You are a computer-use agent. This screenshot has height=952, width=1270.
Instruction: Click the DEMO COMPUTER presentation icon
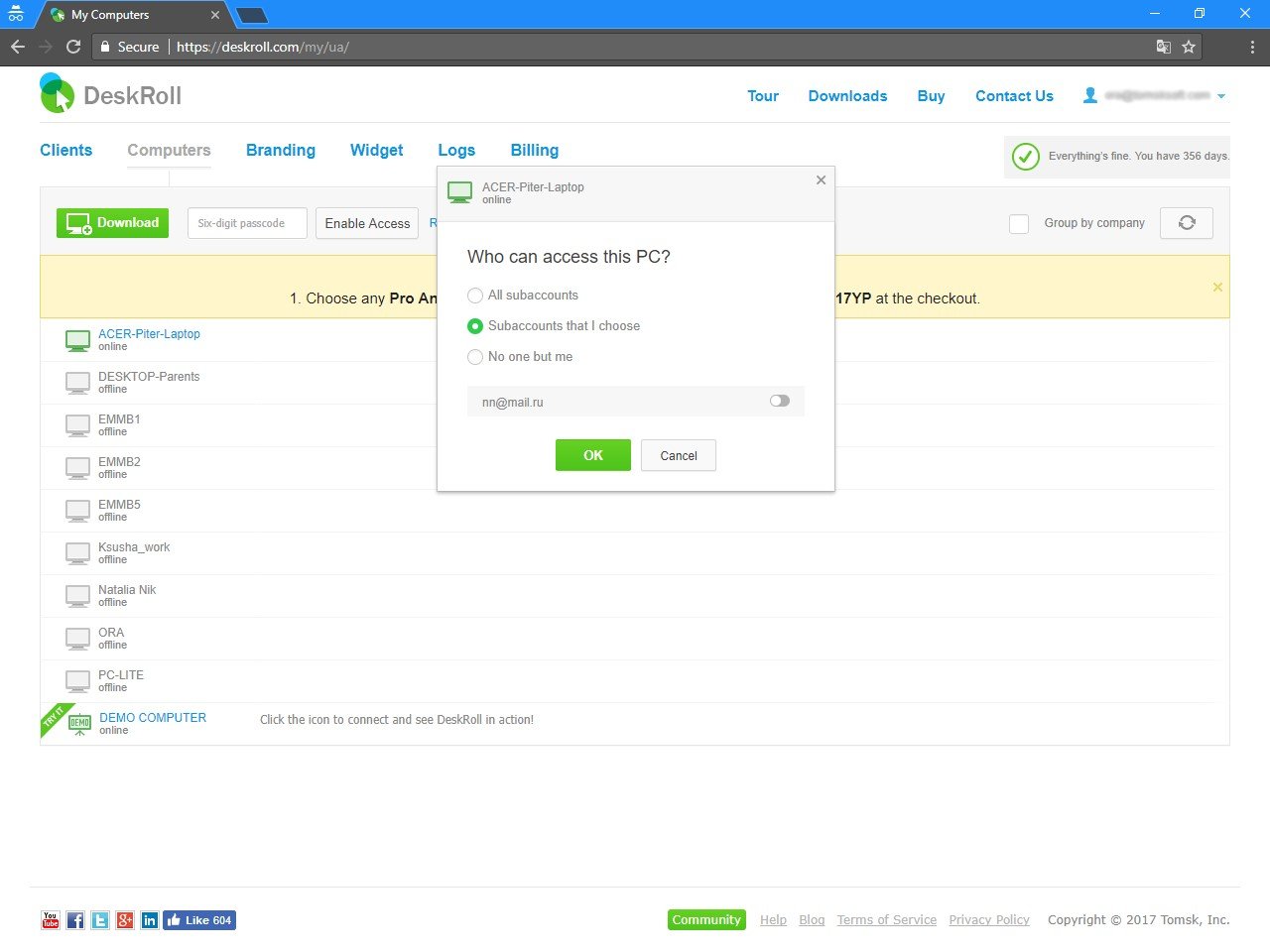point(79,724)
